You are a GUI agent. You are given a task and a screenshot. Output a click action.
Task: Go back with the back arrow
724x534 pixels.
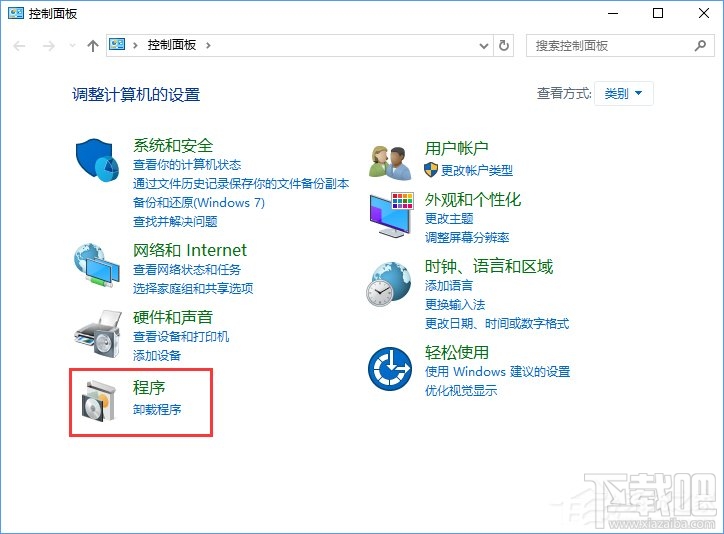click(19, 46)
